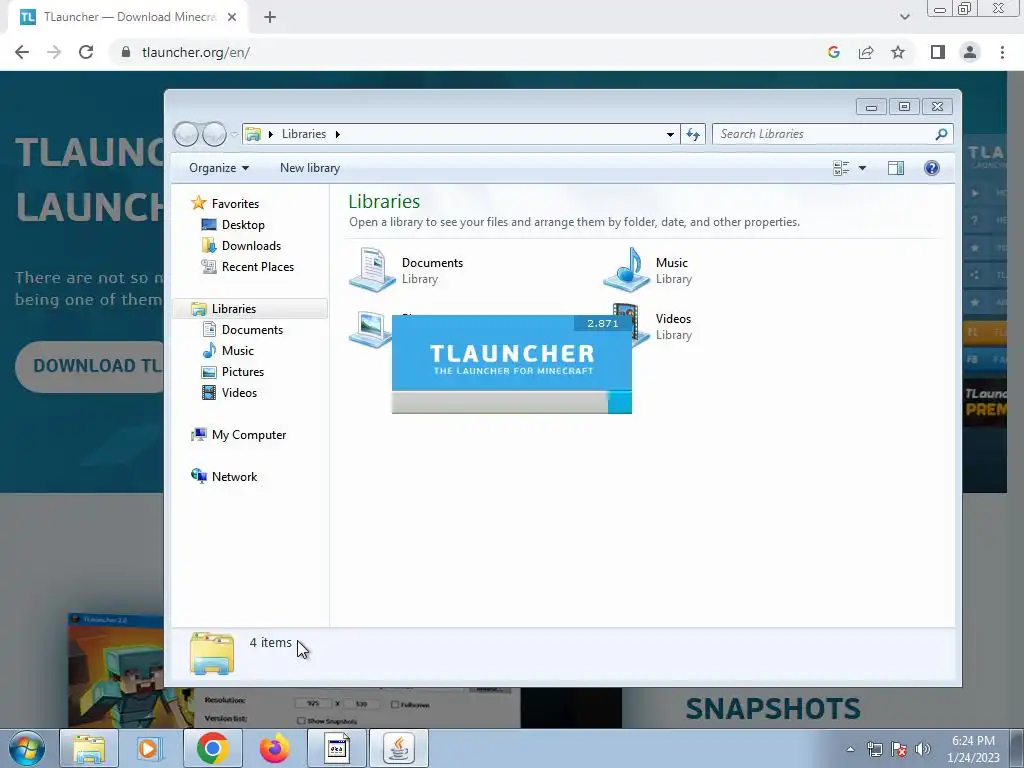Image resolution: width=1024 pixels, height=768 pixels.
Task: Open Recent Places in sidebar
Action: pos(248,266)
